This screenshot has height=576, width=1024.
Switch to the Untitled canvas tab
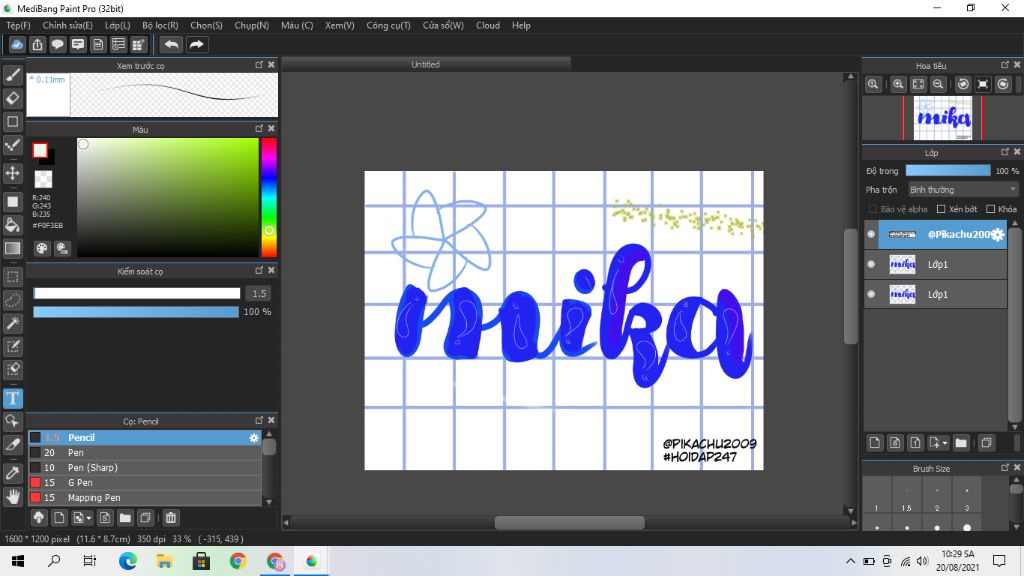point(426,65)
